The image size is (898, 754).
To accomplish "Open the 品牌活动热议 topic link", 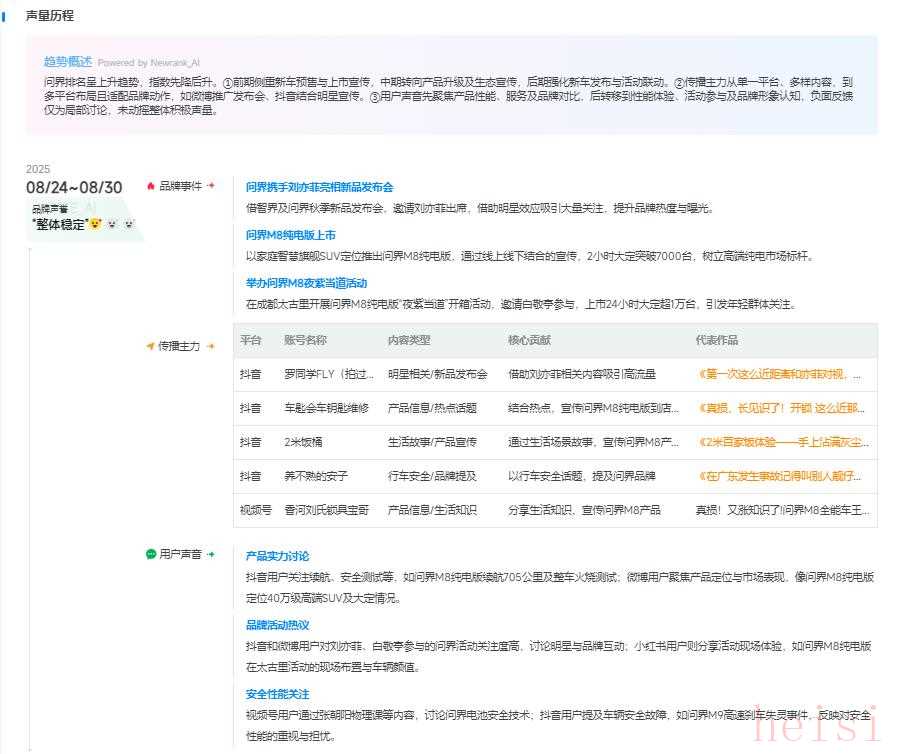I will tap(277, 625).
